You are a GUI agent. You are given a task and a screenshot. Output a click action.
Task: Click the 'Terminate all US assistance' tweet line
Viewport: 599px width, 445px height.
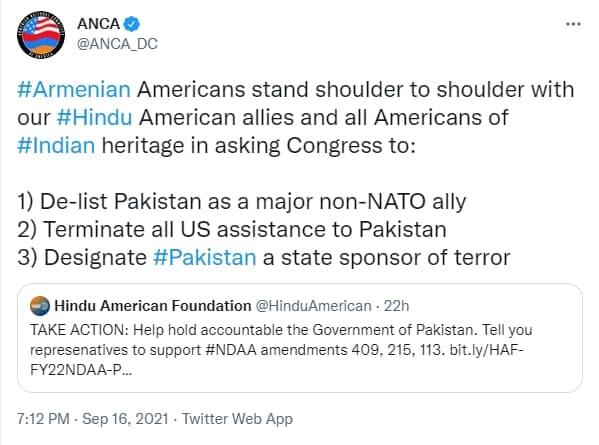click(232, 230)
